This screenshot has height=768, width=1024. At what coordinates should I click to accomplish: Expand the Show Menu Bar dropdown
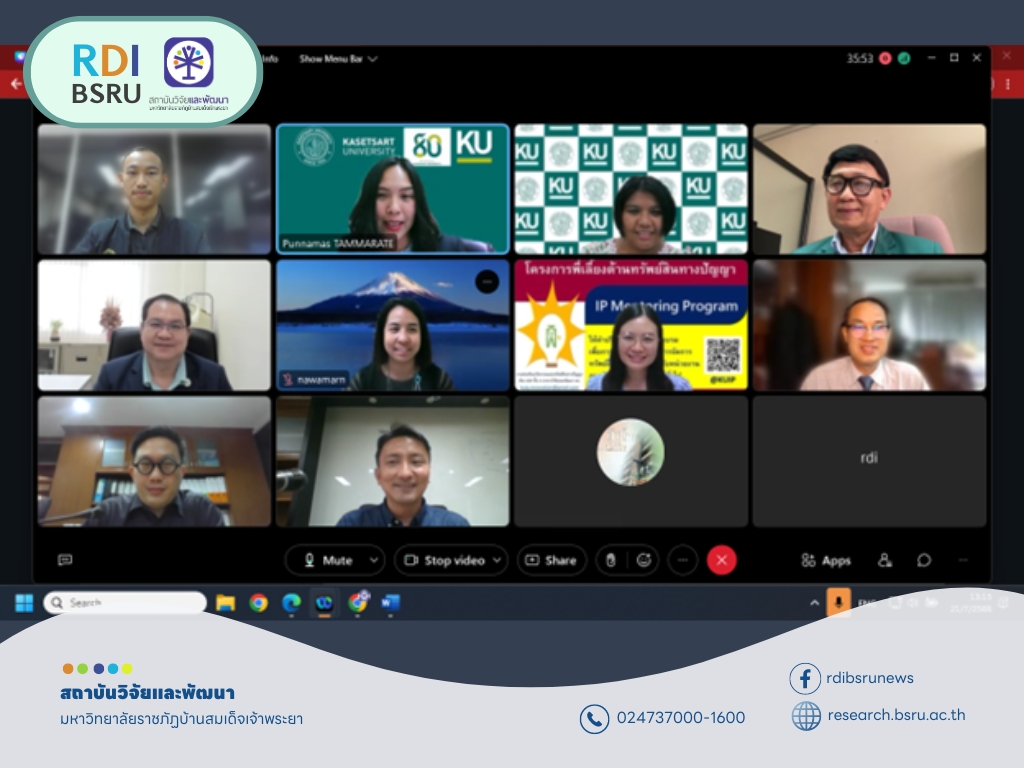click(x=338, y=59)
